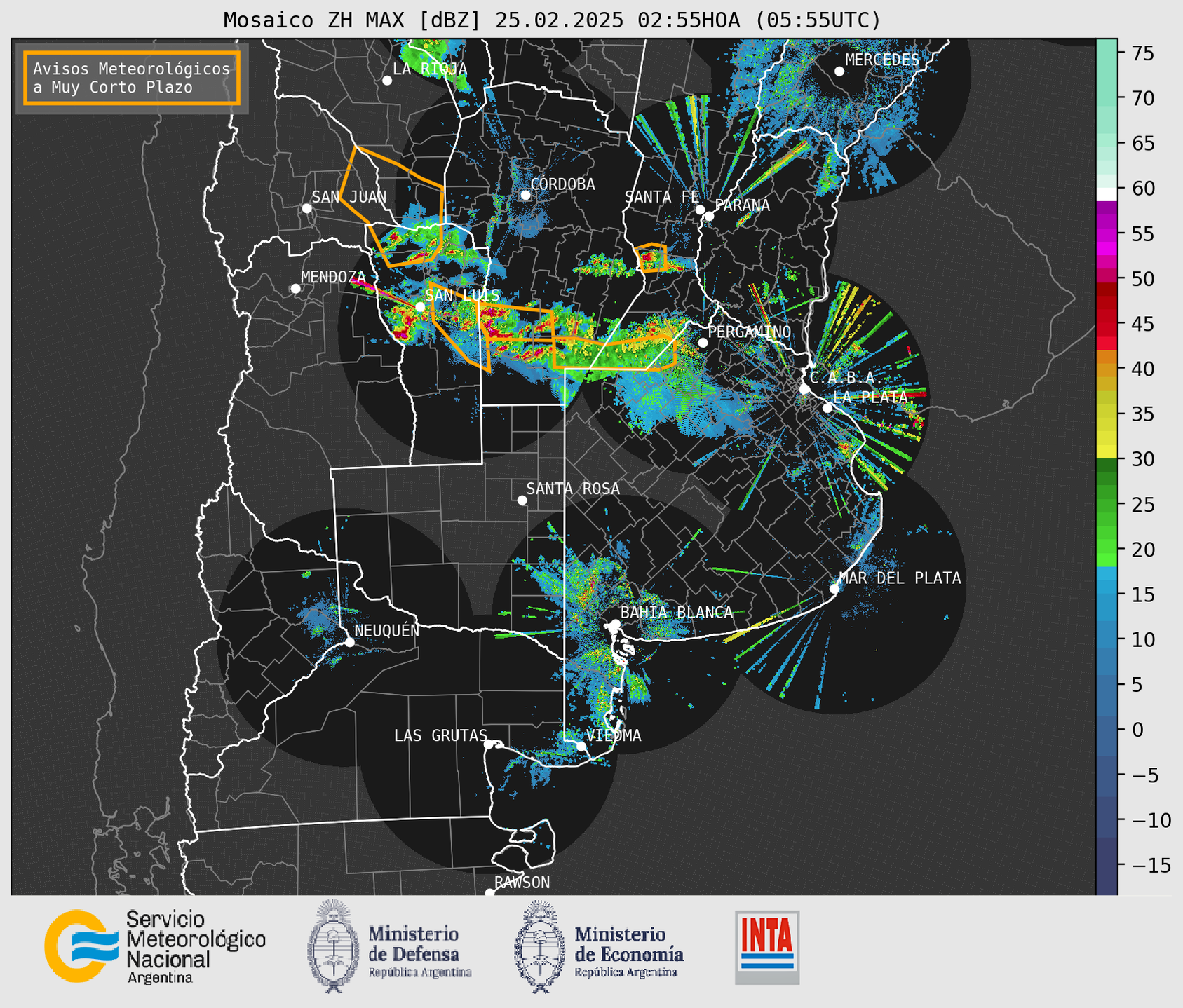Click the Ministerio de Economía text
The image size is (1183, 1008).
(629, 951)
